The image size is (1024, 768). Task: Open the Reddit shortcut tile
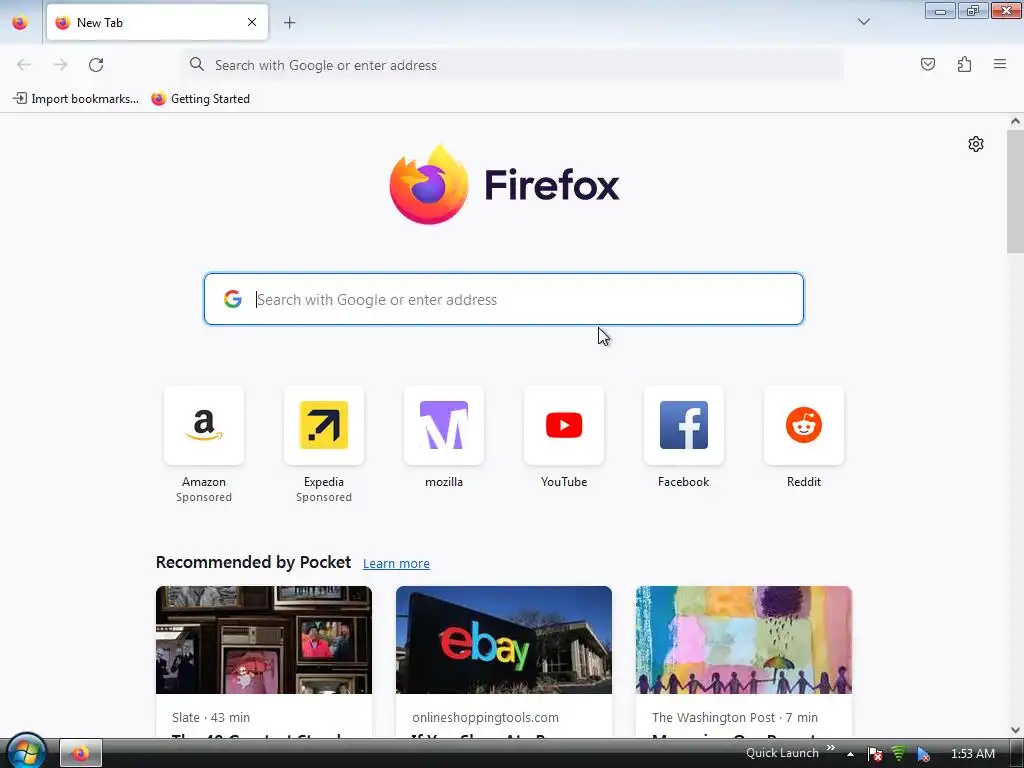click(x=804, y=425)
